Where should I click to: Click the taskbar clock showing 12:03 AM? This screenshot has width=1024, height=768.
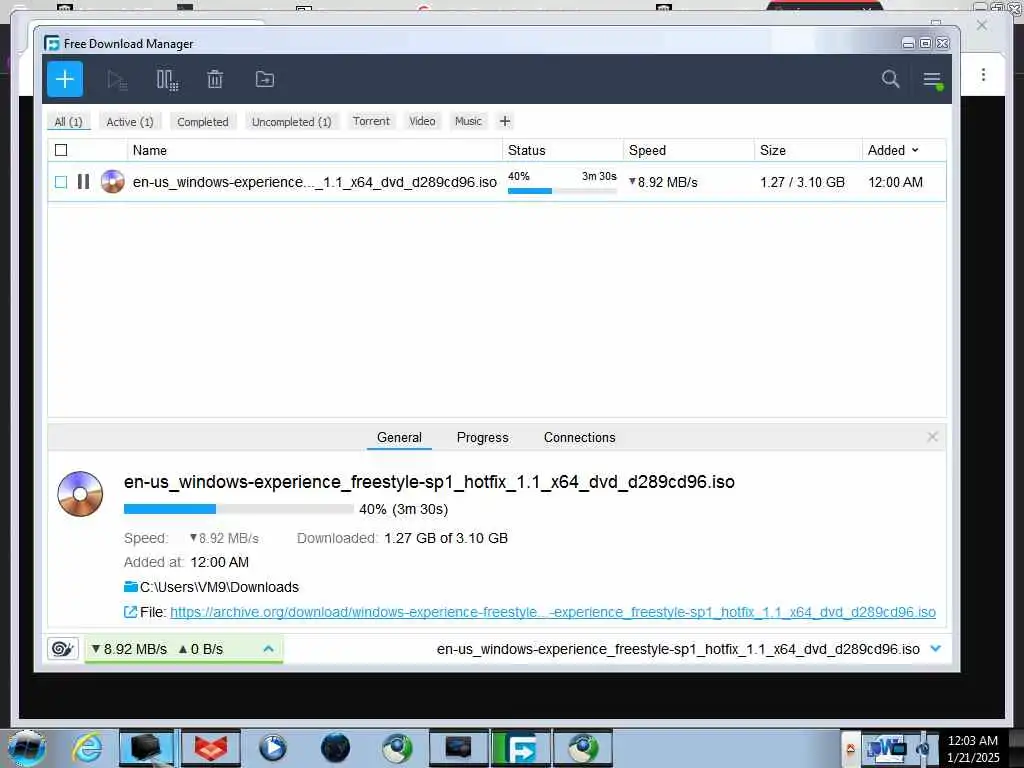coord(972,748)
